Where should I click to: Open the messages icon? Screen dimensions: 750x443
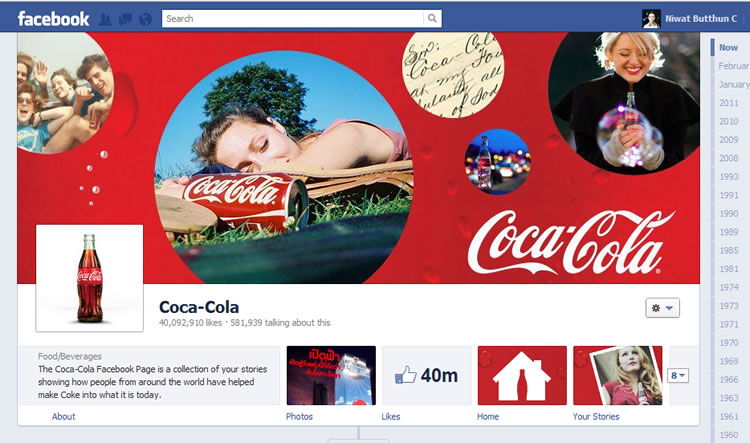tap(126, 19)
